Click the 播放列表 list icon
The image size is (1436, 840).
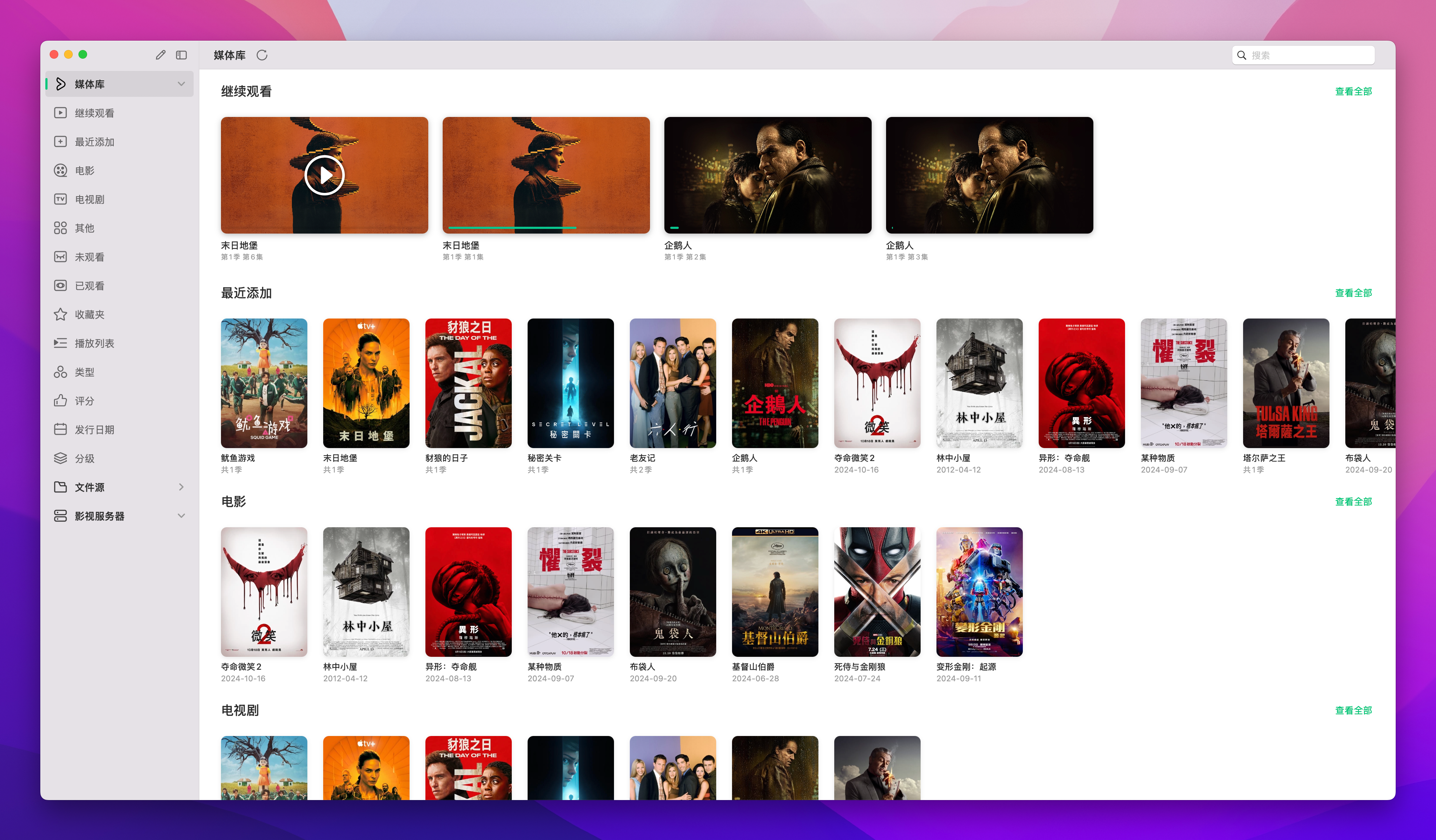[x=60, y=343]
